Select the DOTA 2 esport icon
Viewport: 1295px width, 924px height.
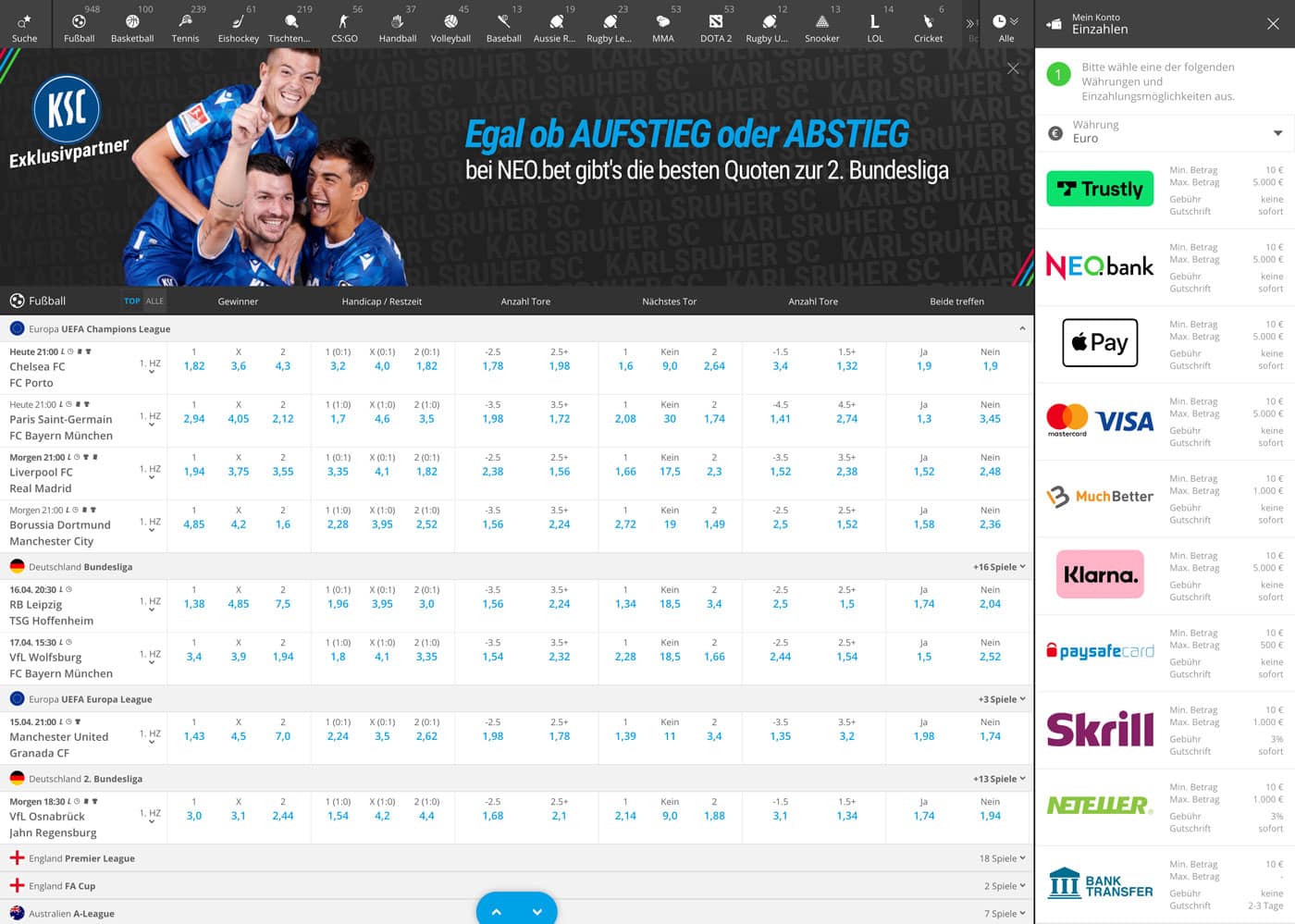(x=716, y=22)
